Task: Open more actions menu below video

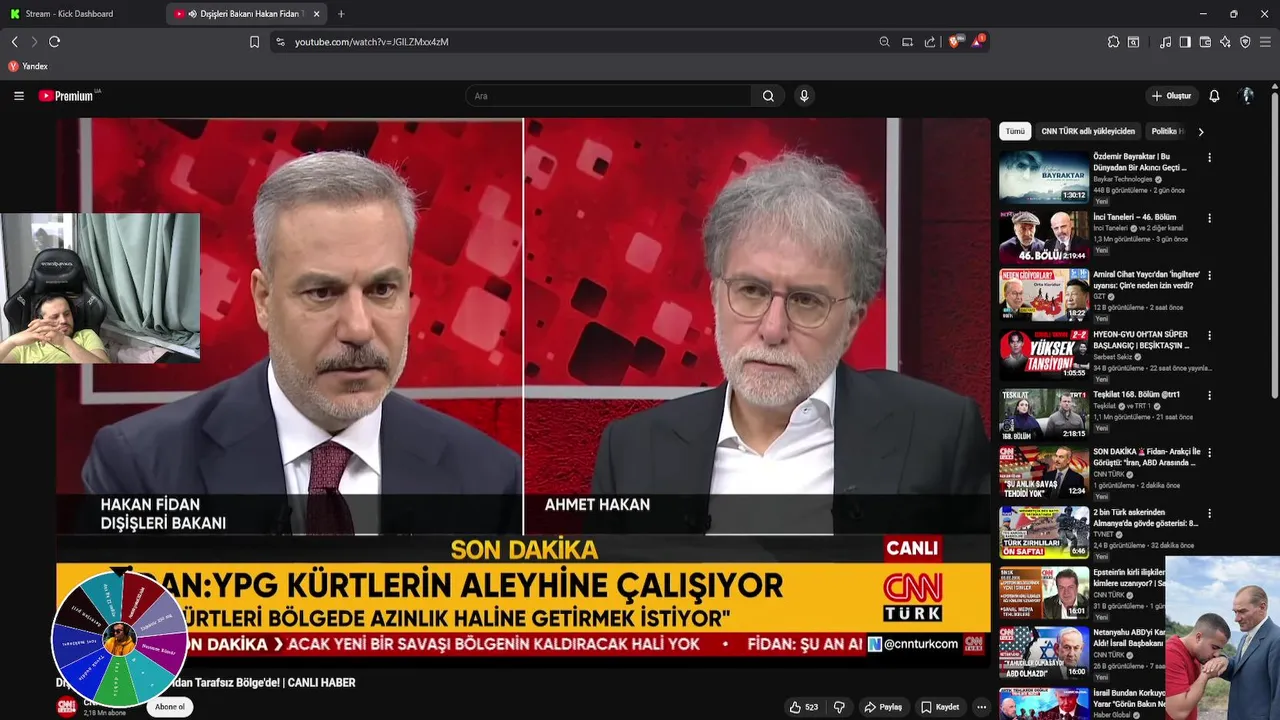Action: point(981,707)
